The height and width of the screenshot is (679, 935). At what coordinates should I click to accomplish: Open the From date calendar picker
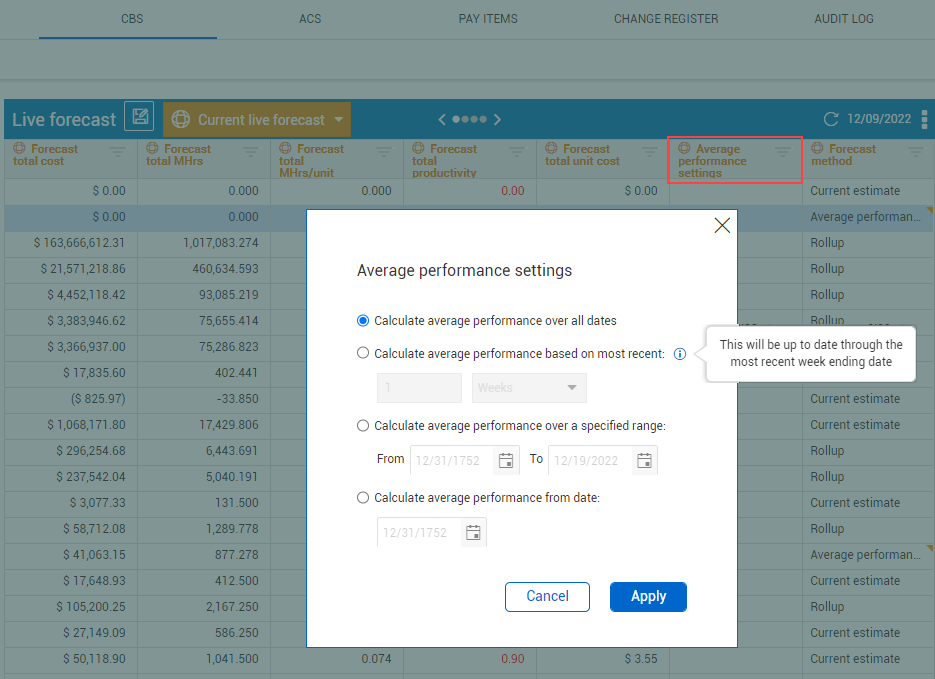tap(506, 460)
